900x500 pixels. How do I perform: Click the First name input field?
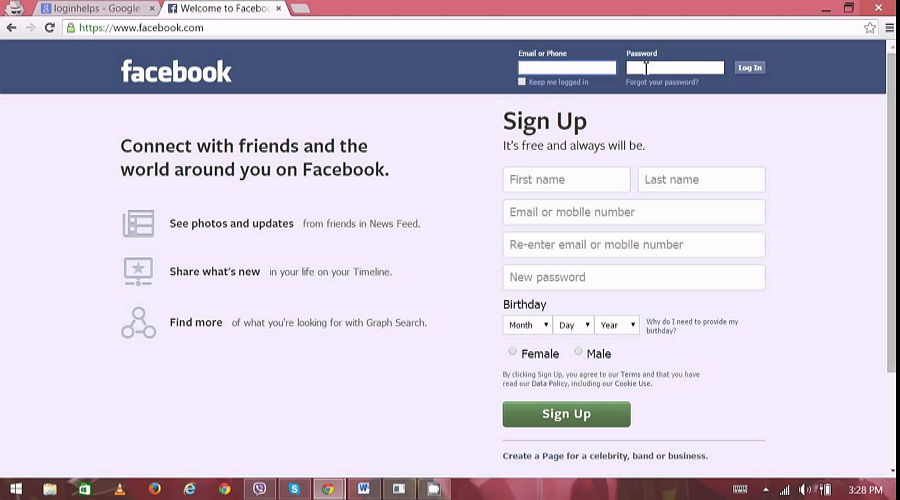pos(566,180)
